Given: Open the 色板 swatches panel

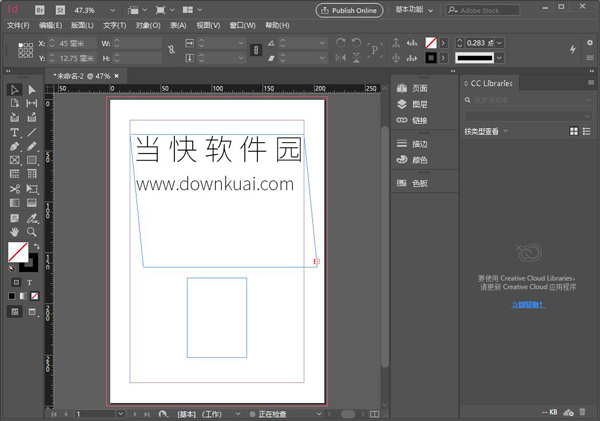Looking at the screenshot, I should 412,183.
